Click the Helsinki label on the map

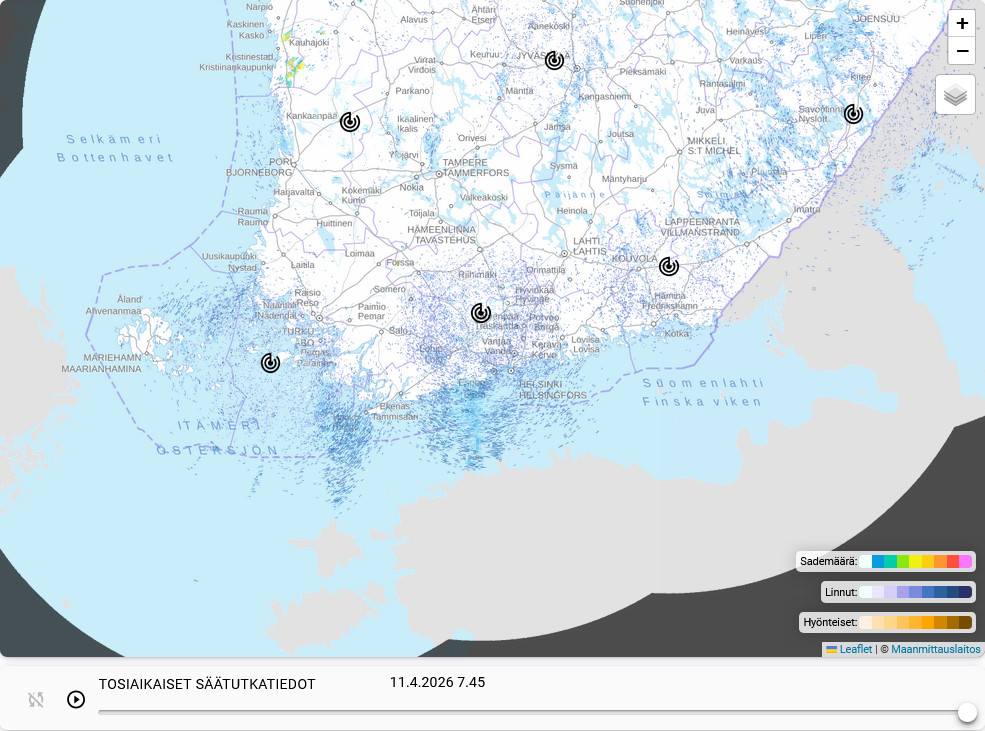552,384
